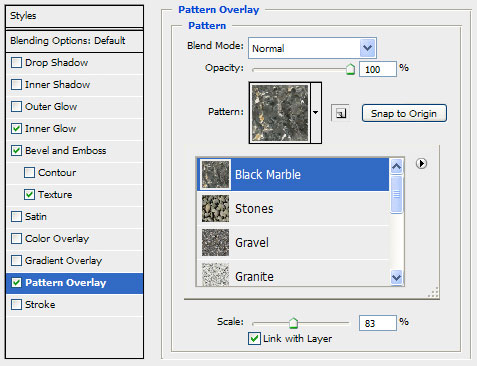This screenshot has height=366, width=477.
Task: Select the Granite pattern thumbnail
Action: [215, 274]
